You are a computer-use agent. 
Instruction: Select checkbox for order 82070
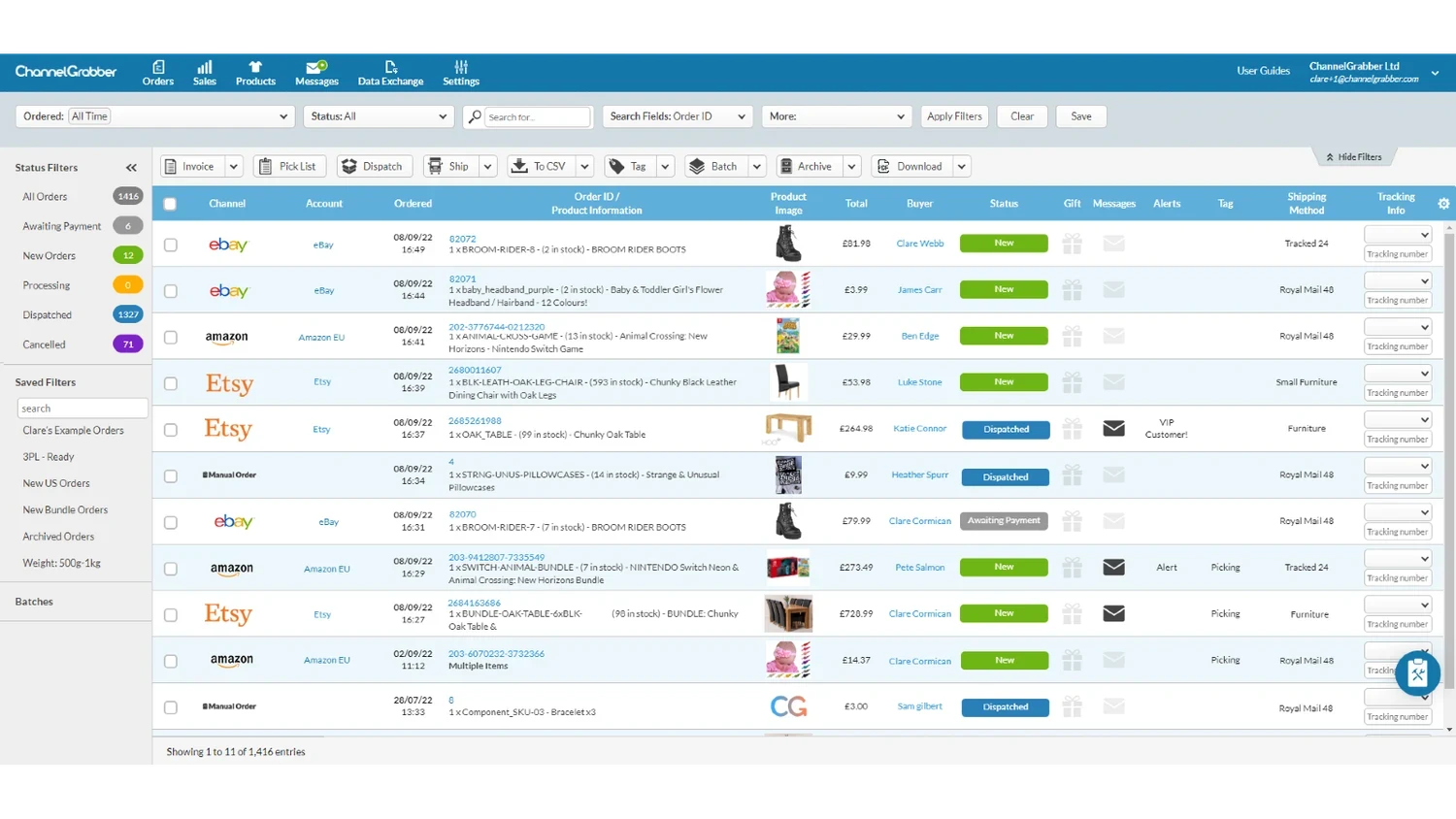click(x=171, y=522)
